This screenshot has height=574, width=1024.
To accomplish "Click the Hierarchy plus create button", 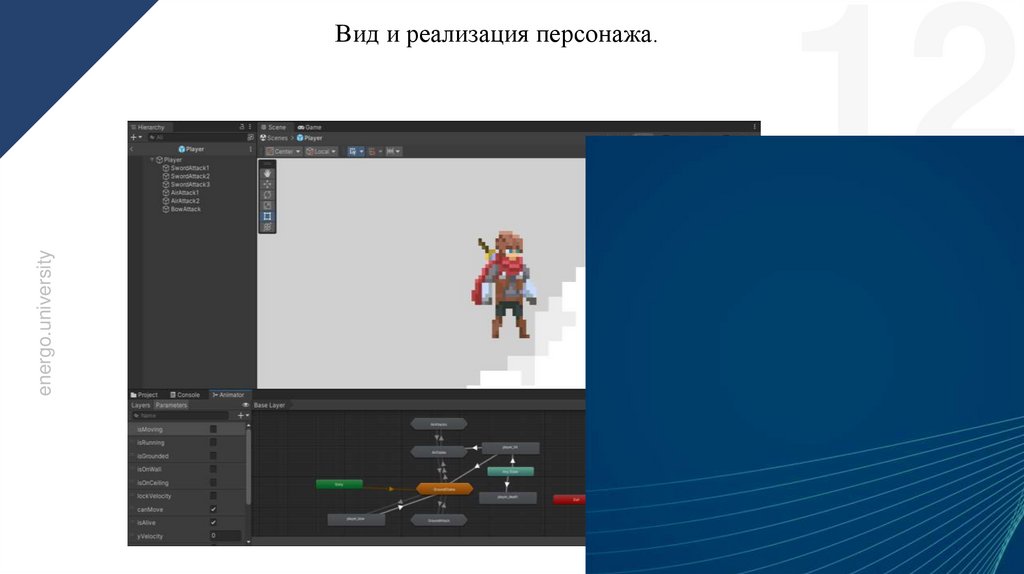I will [x=134, y=138].
